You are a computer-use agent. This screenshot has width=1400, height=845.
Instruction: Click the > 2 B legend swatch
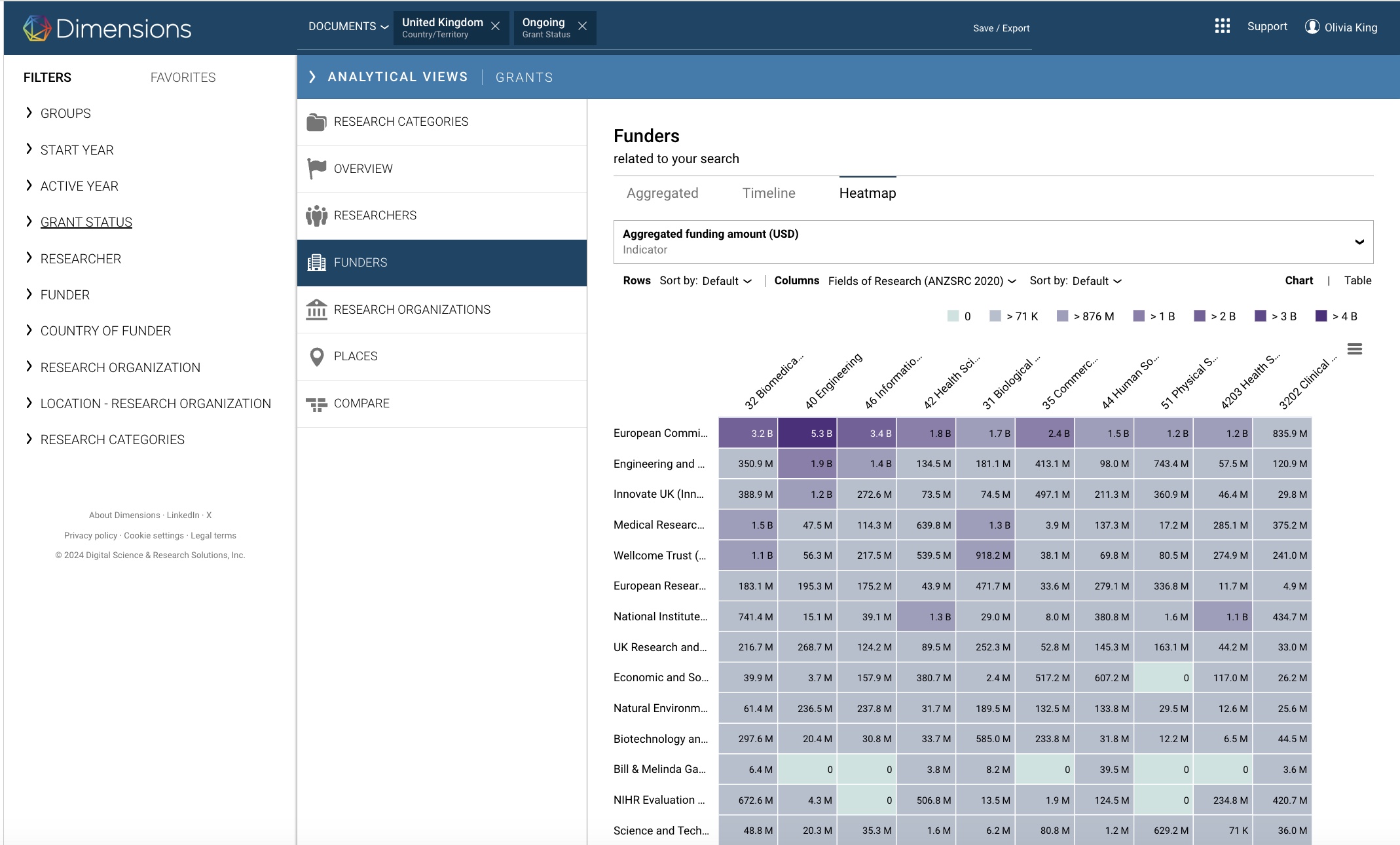(1200, 316)
